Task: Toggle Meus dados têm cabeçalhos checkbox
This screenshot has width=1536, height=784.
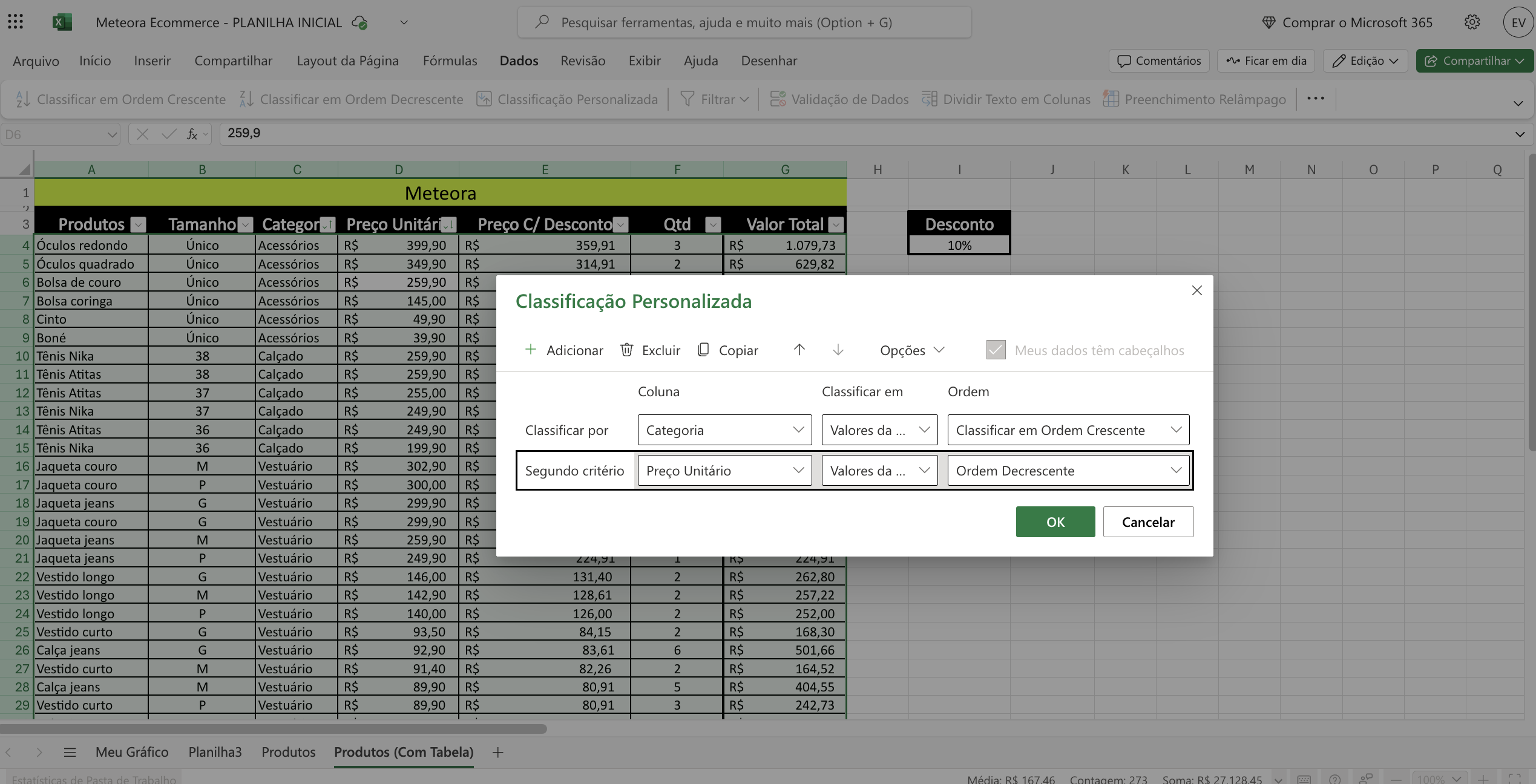Action: (x=996, y=350)
